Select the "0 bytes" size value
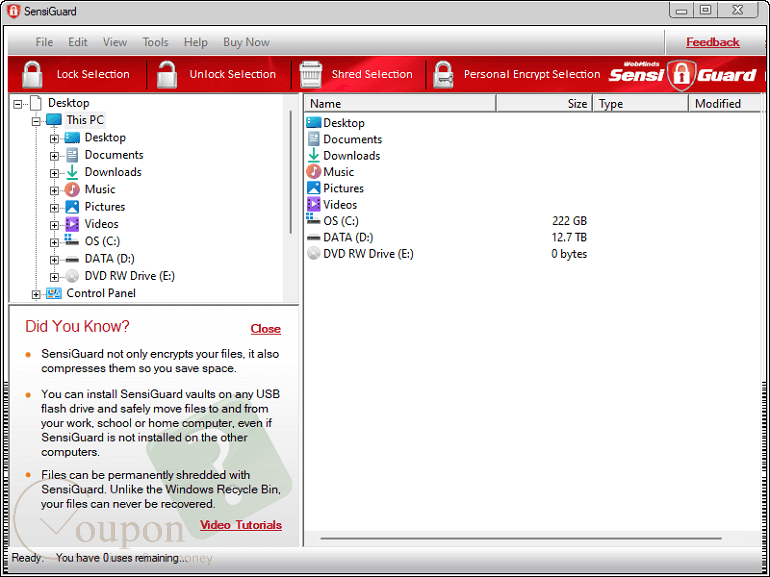Viewport: 770px width, 577px height. pos(569,254)
